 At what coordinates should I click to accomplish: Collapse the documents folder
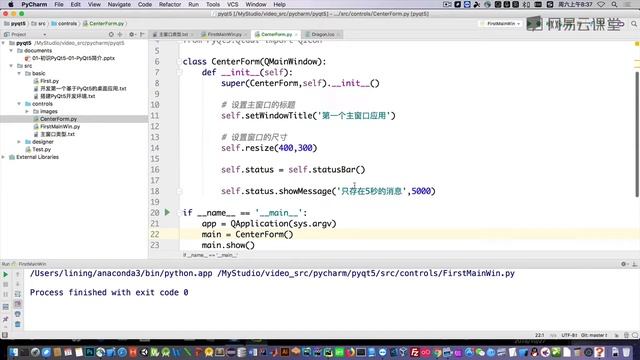tap(11, 51)
